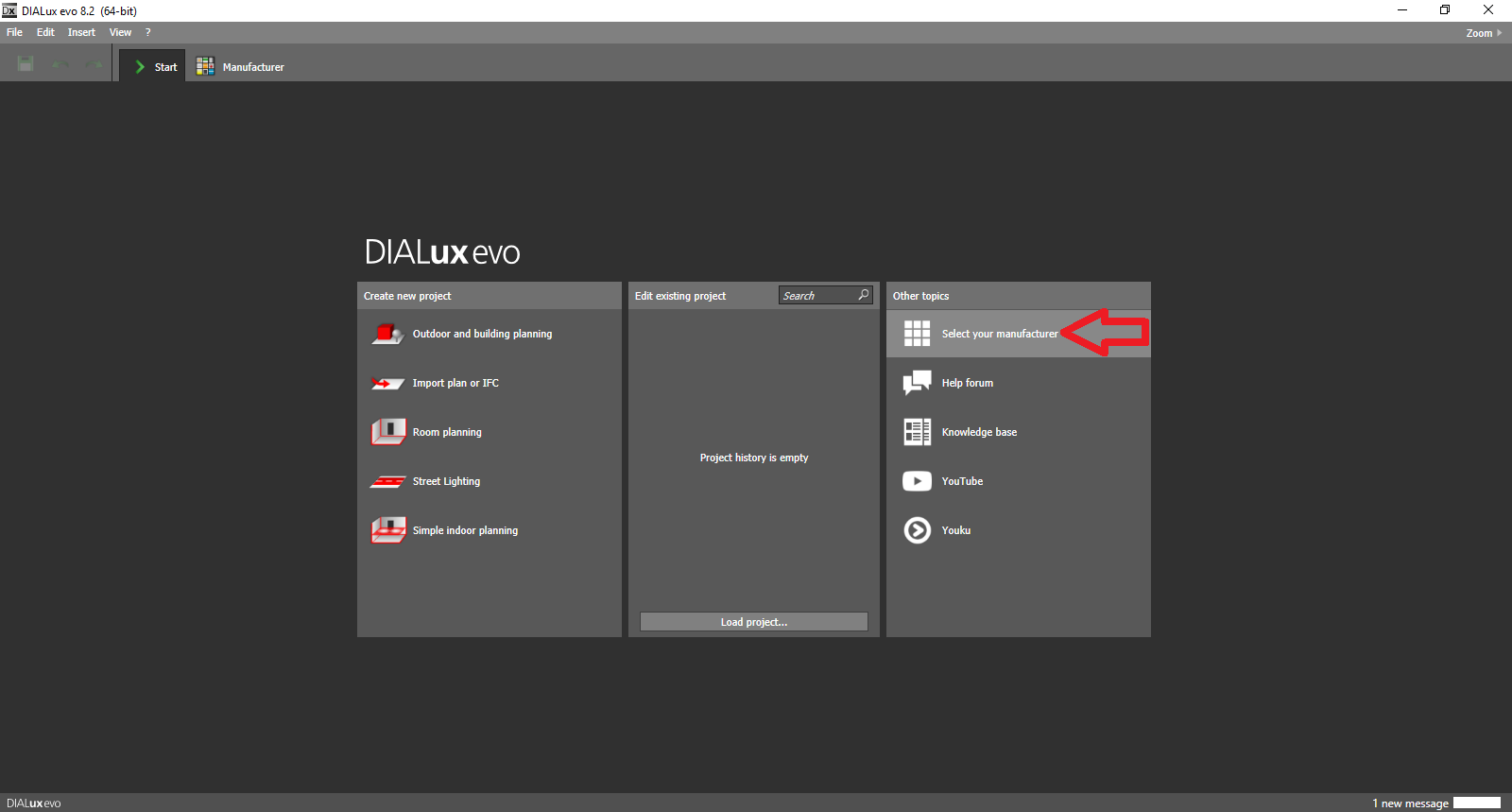Open the Knowledge base icon
Image resolution: width=1512 pixels, height=812 pixels.
917,432
